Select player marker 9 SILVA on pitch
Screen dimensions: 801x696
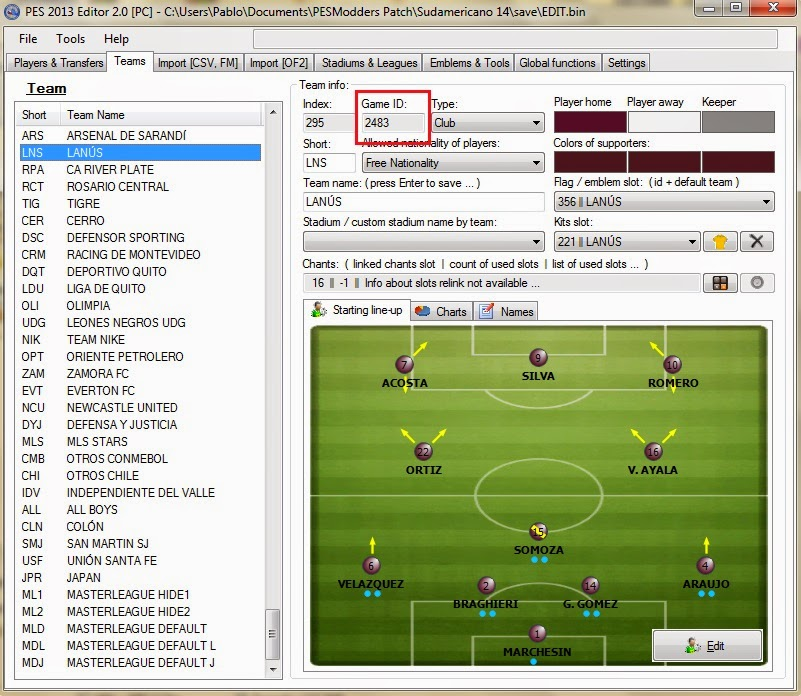(x=538, y=357)
